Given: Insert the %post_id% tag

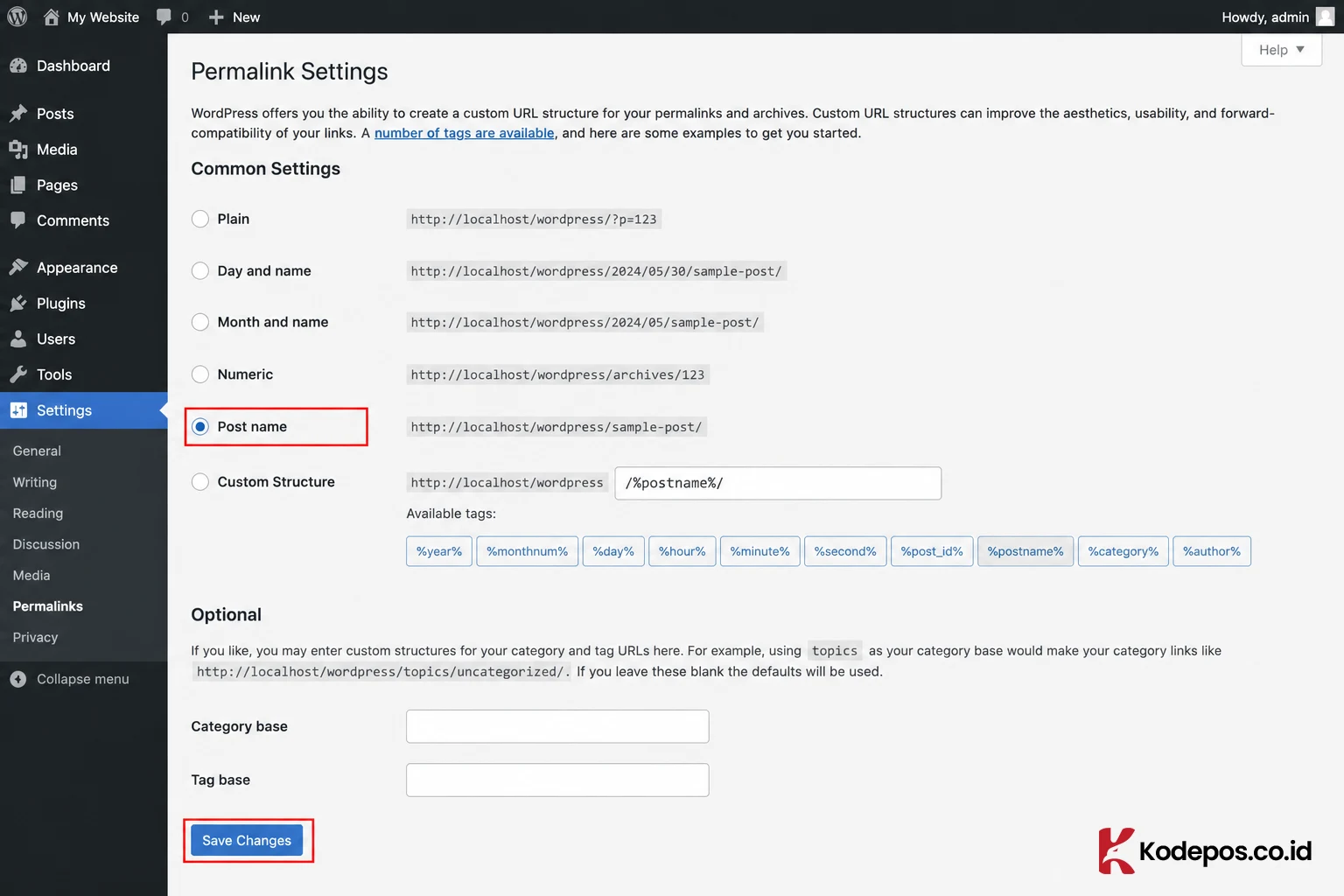Looking at the screenshot, I should pos(932,551).
